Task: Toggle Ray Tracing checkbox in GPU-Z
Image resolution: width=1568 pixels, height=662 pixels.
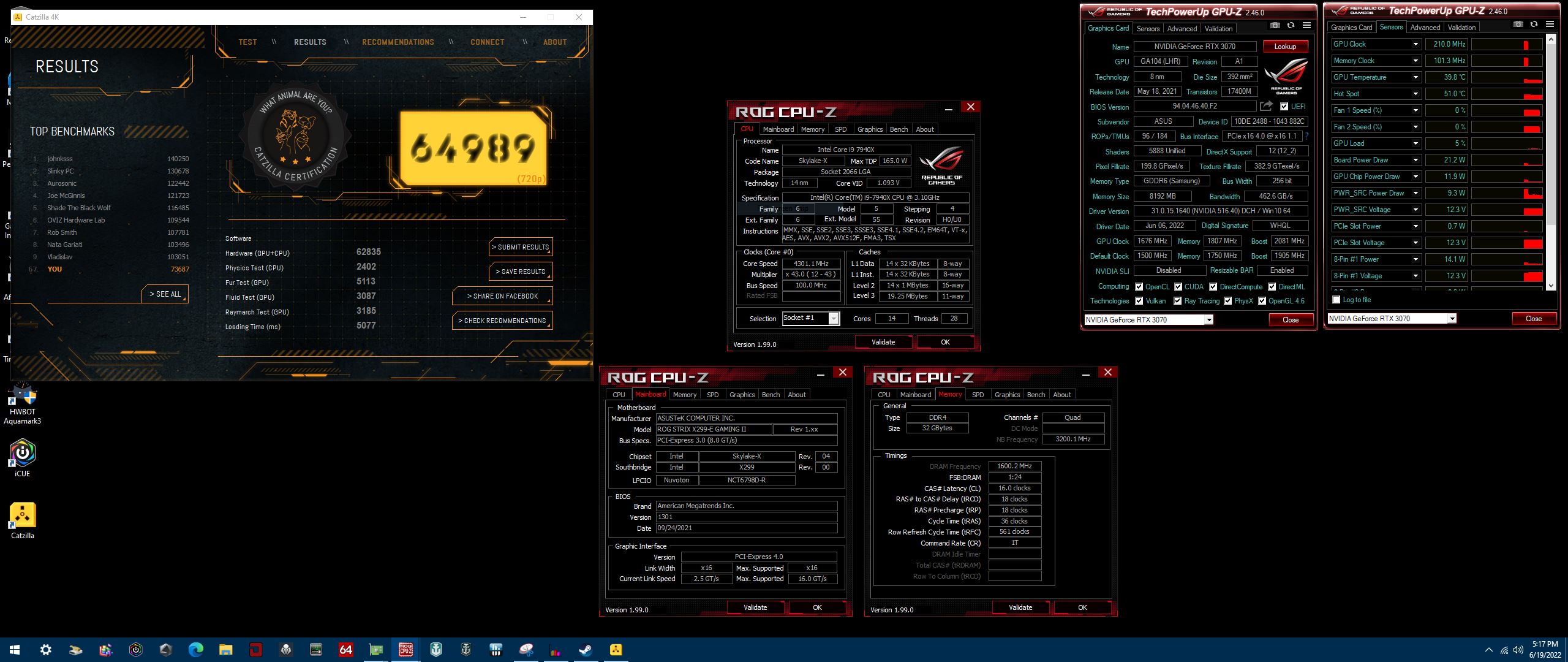Action: tap(1177, 301)
